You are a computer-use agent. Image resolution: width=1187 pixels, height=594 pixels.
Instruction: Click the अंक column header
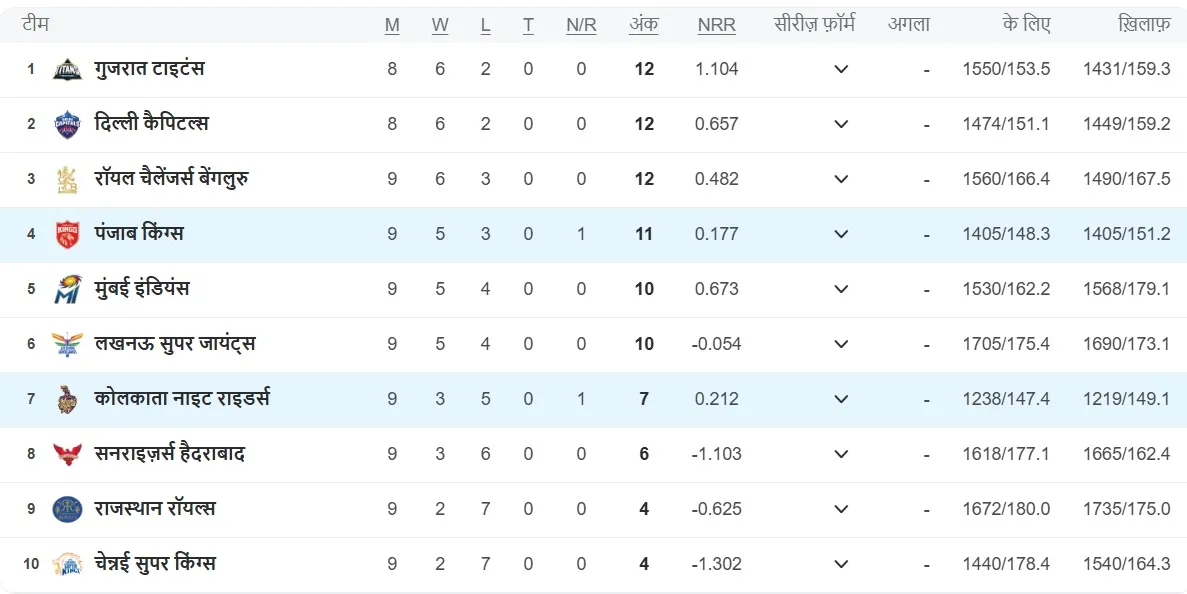(643, 25)
